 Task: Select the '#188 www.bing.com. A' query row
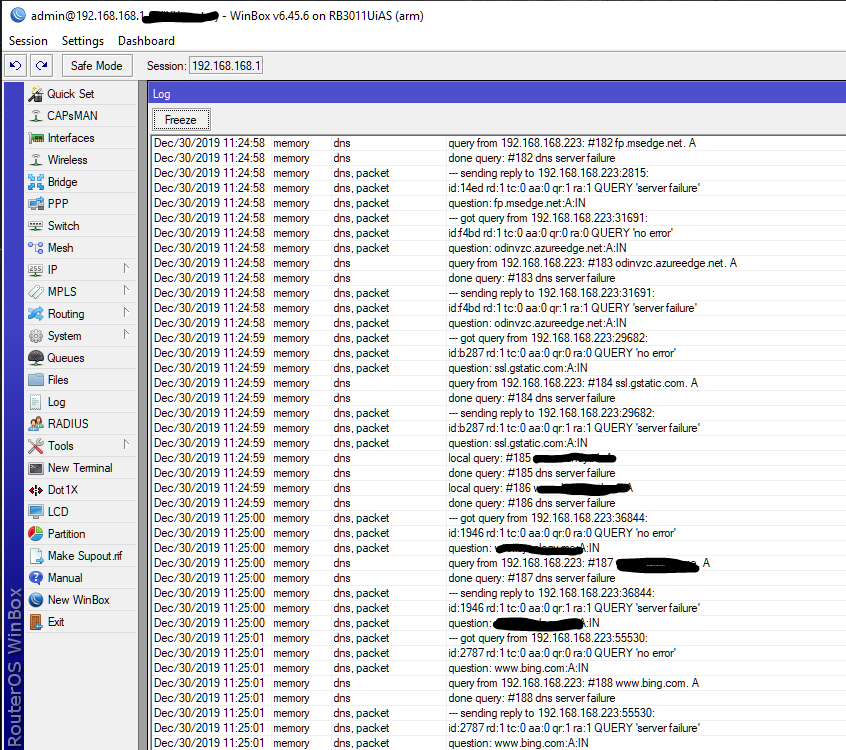click(499, 683)
